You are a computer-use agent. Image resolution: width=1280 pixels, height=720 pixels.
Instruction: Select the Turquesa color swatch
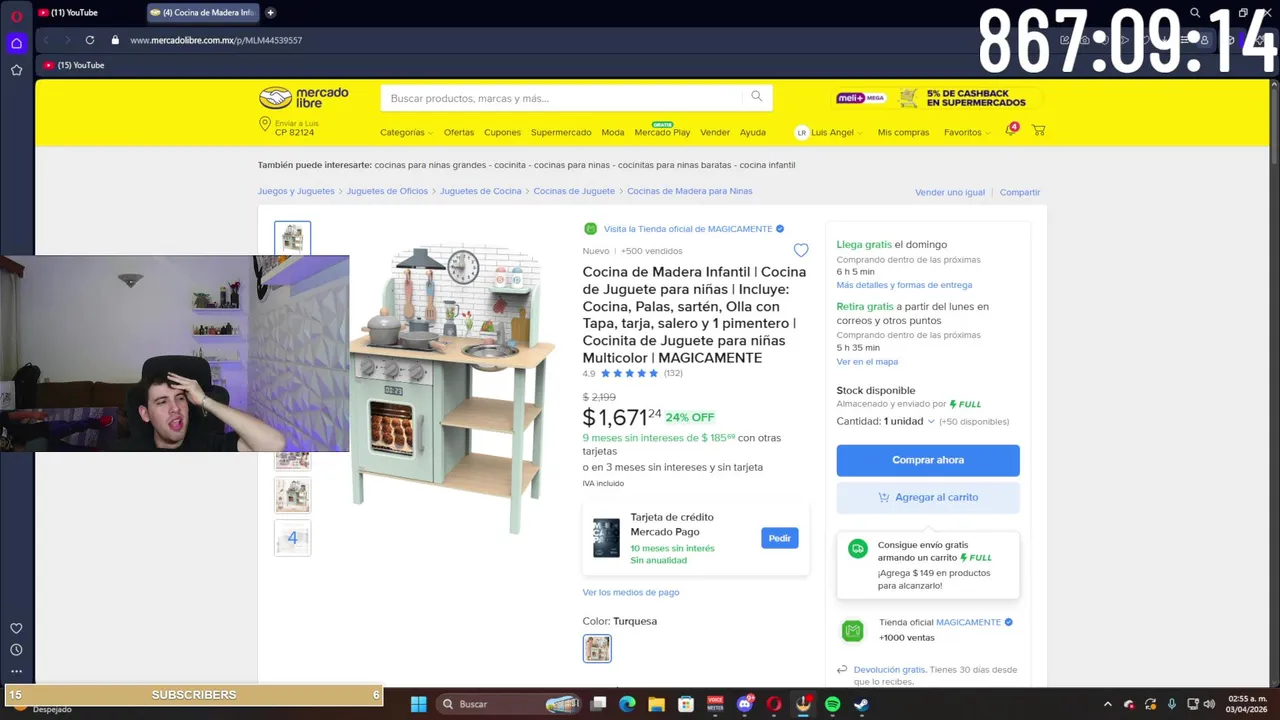pyautogui.click(x=597, y=649)
